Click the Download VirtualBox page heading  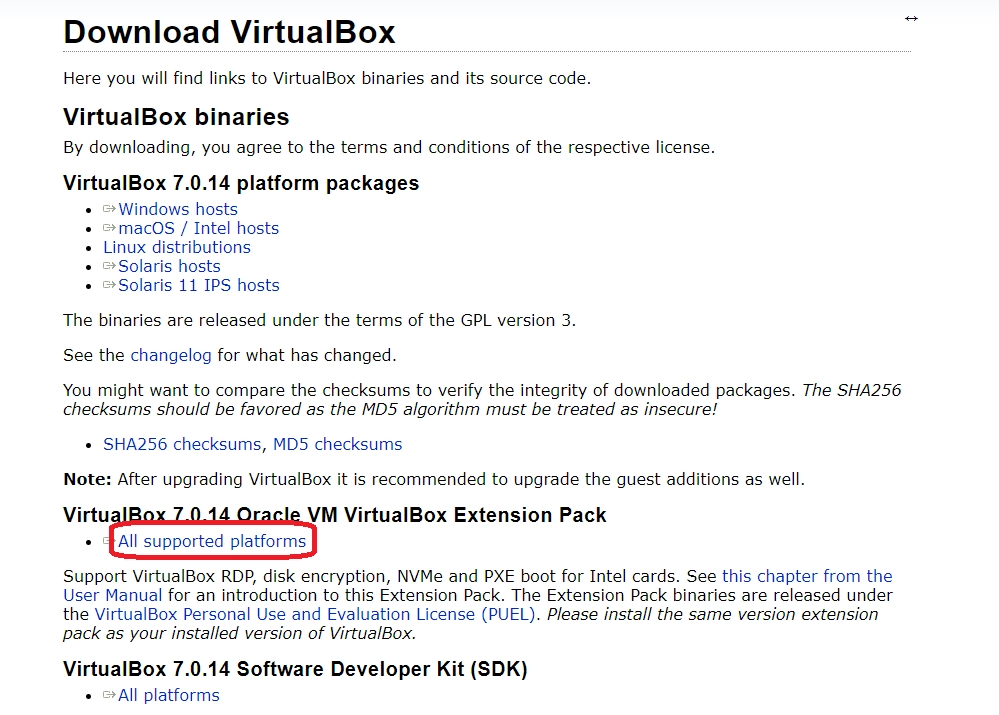click(x=229, y=32)
